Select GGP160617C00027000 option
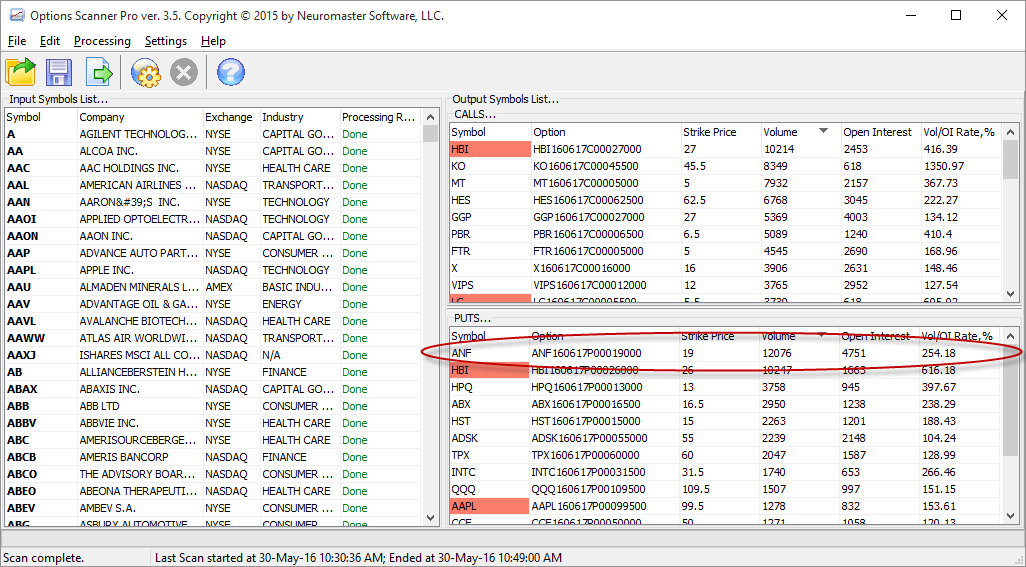The height and width of the screenshot is (567, 1026). point(589,217)
